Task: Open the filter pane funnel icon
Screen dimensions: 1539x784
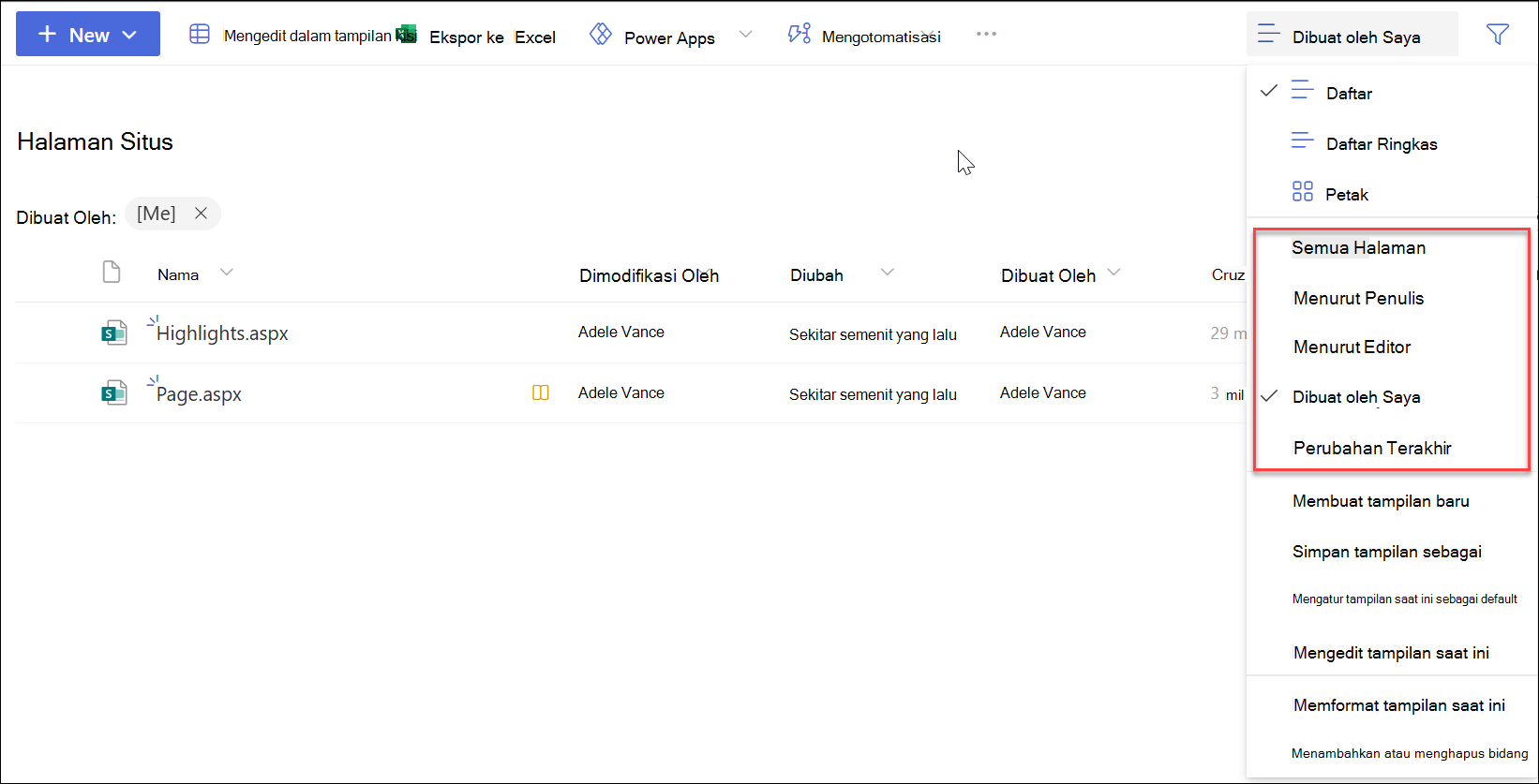Action: (x=1498, y=35)
